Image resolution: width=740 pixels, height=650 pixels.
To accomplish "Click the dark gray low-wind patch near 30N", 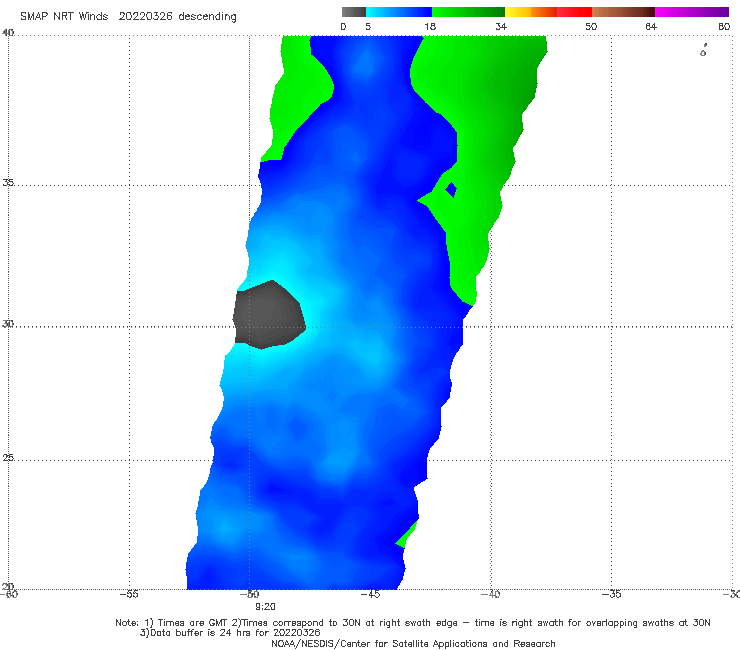I will (x=269, y=315).
